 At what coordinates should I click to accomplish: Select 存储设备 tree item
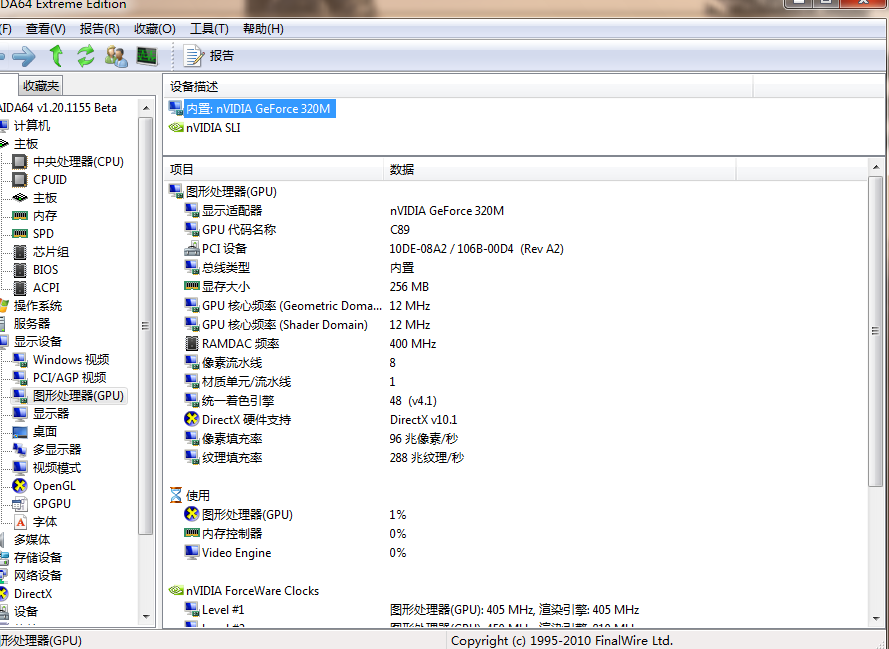tap(38, 558)
